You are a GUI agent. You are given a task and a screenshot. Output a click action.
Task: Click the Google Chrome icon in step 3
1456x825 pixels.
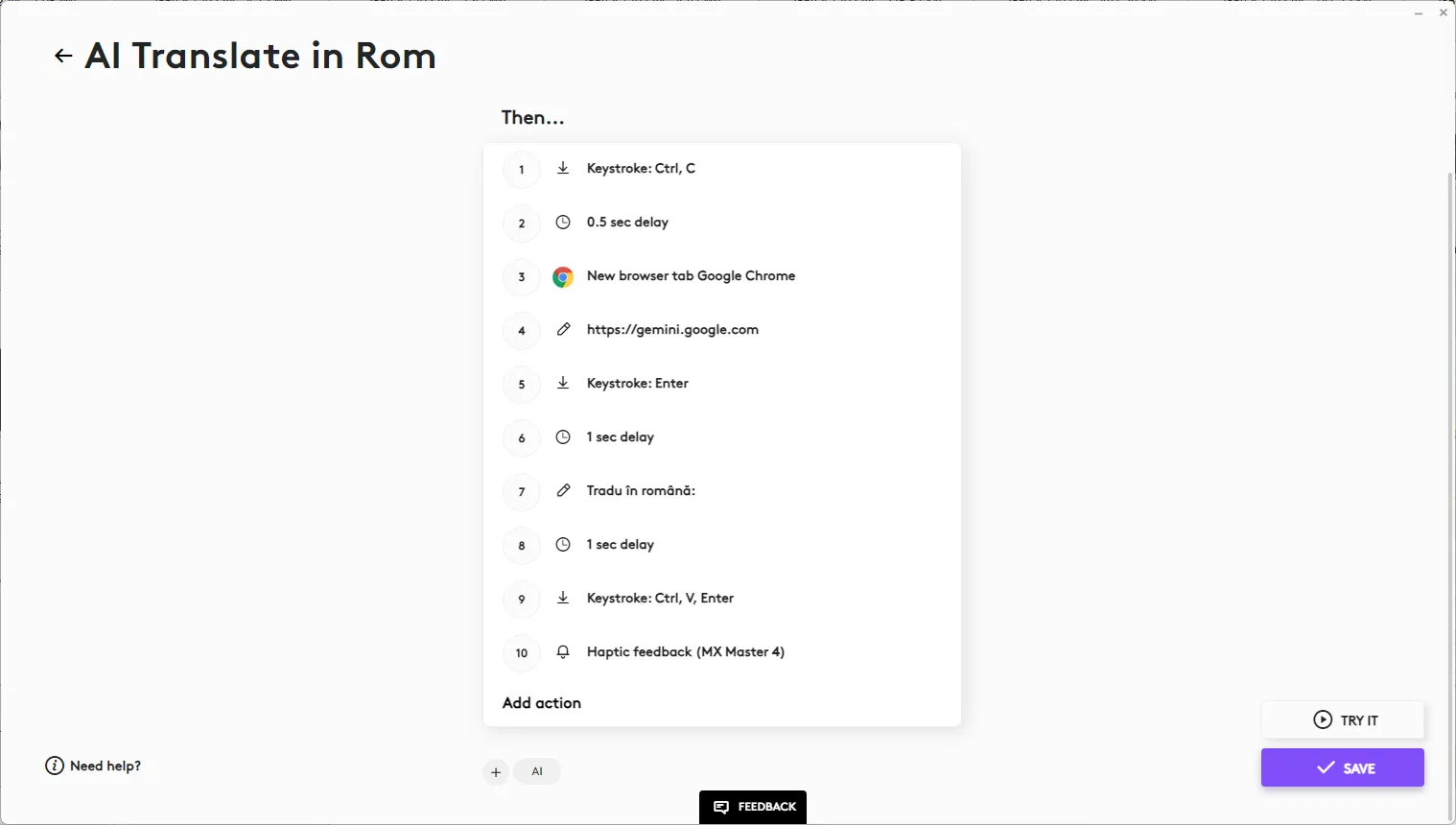(x=563, y=277)
